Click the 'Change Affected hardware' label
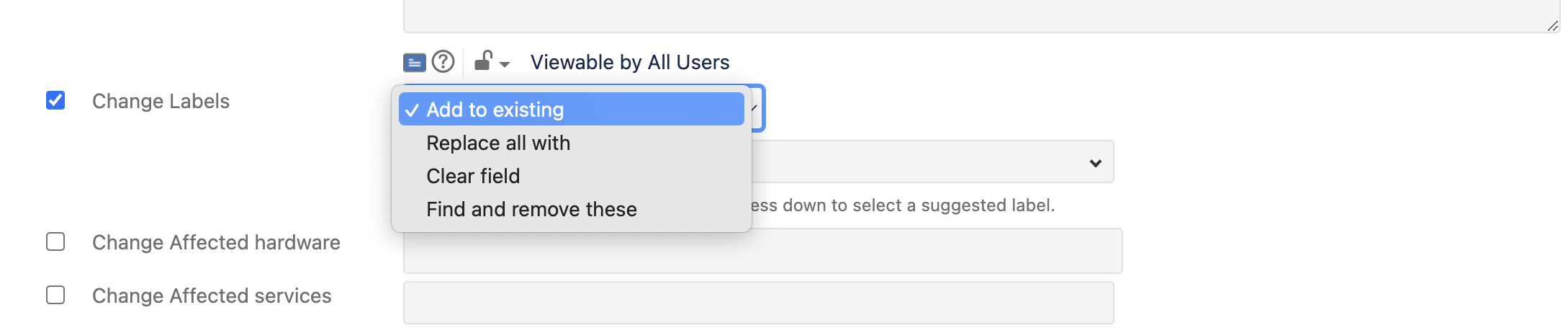 pos(216,242)
